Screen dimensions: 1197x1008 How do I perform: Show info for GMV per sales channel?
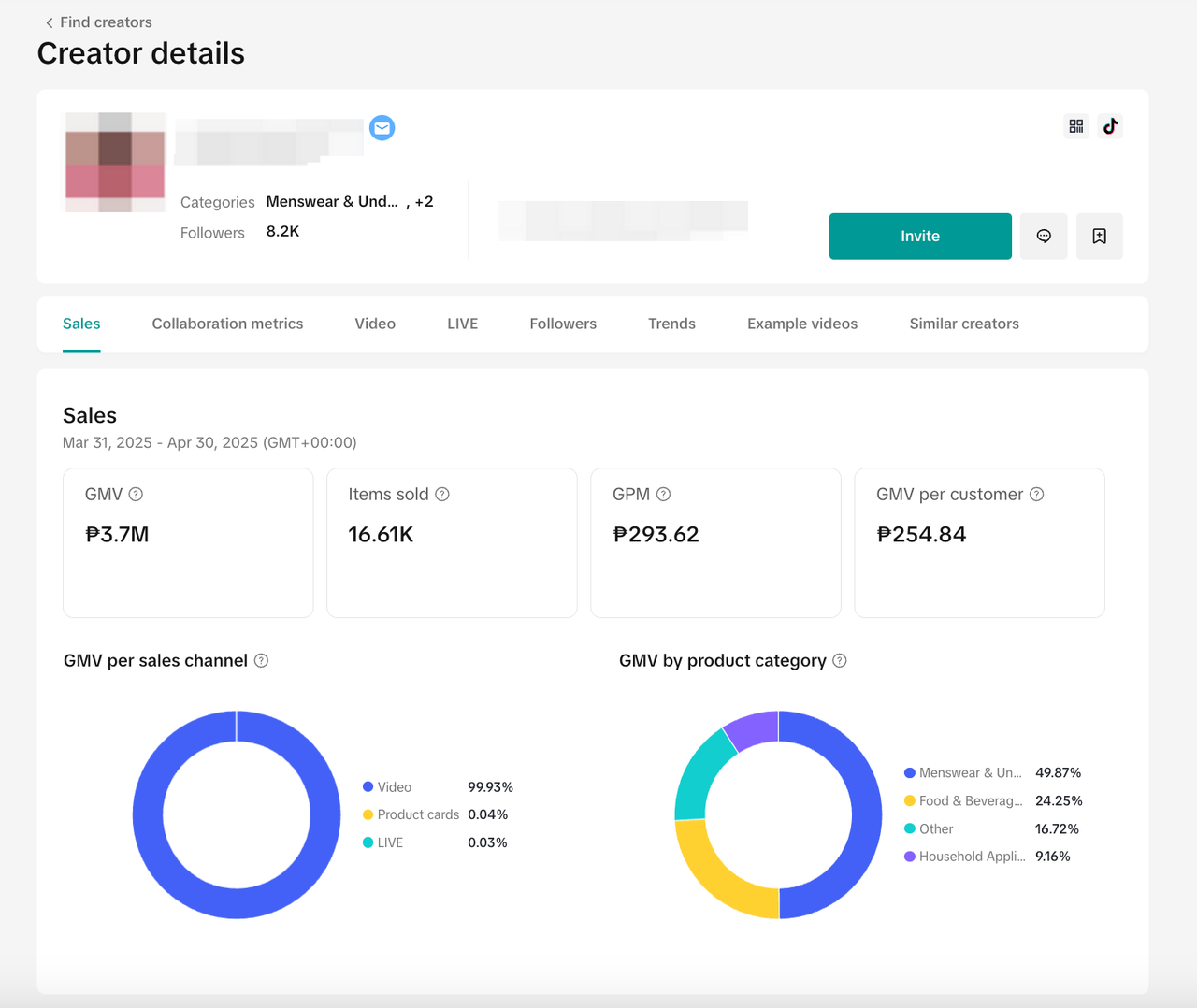click(x=262, y=661)
